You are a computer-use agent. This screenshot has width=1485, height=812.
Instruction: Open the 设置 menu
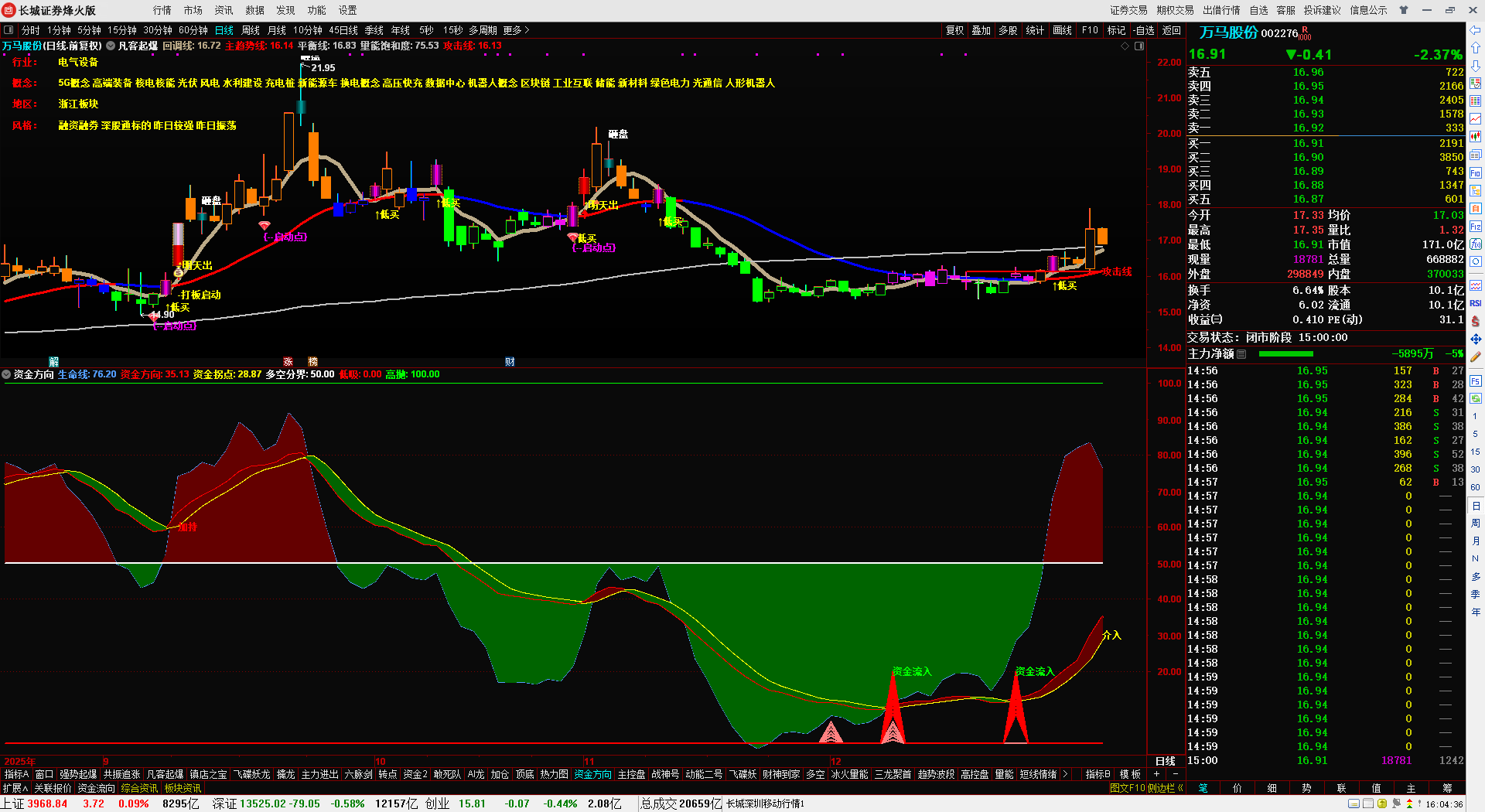tap(348, 10)
